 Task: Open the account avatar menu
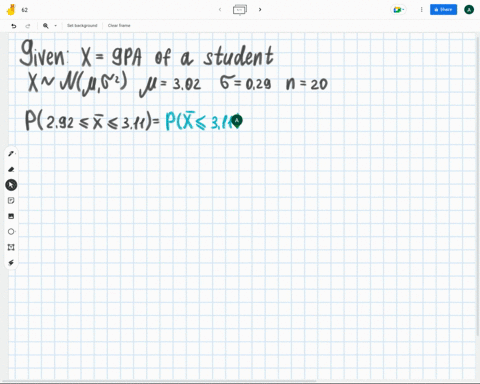tap(469, 10)
